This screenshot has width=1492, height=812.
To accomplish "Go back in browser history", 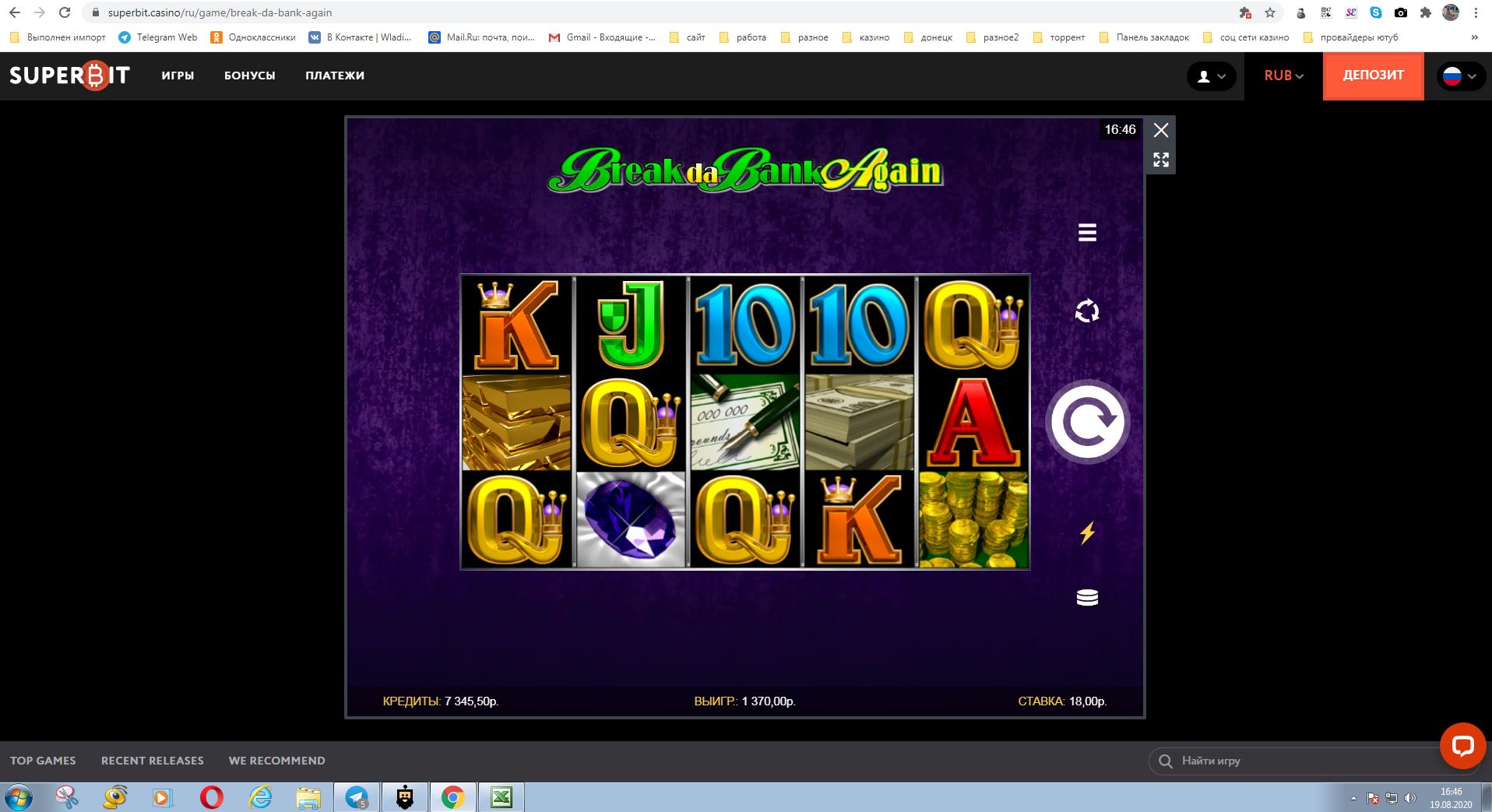I will point(15,12).
